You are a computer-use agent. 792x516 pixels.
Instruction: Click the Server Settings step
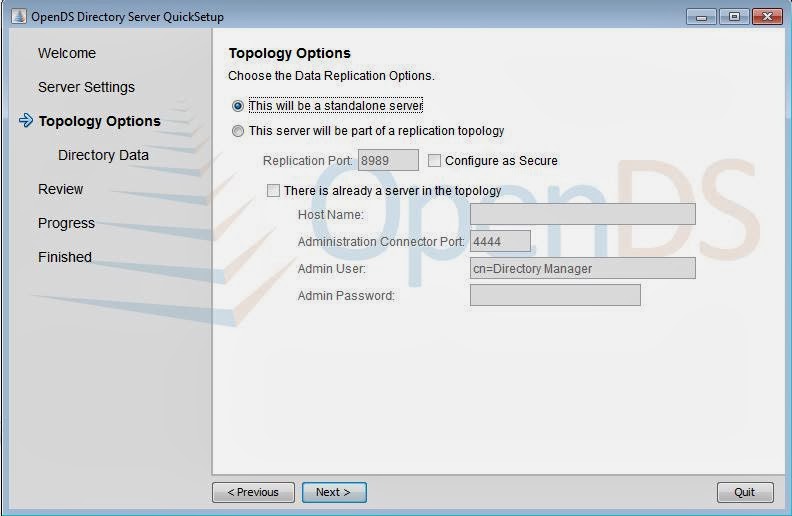click(x=86, y=87)
